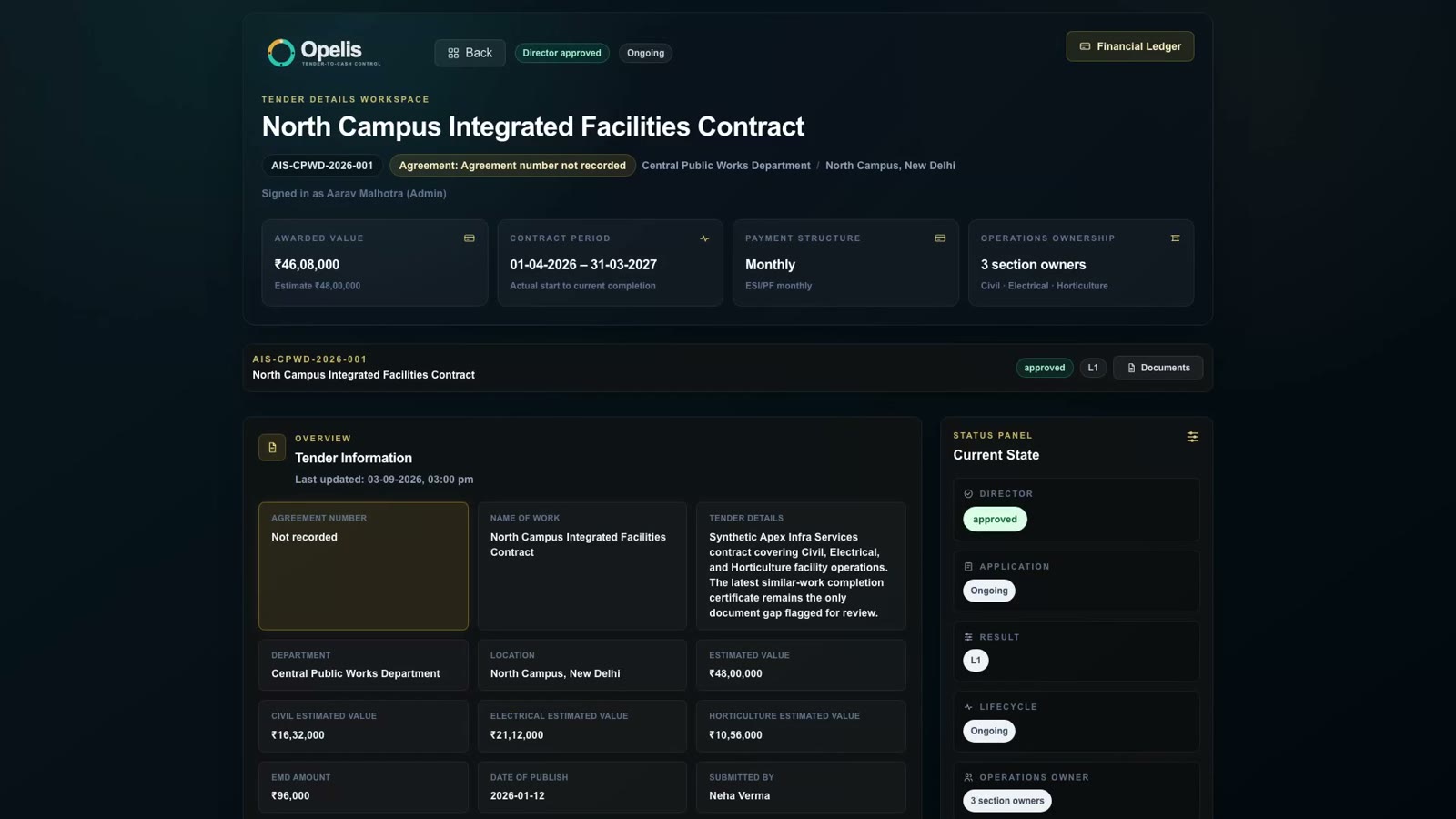
Task: Click the Operations Ownership icon
Action: click(x=1175, y=238)
